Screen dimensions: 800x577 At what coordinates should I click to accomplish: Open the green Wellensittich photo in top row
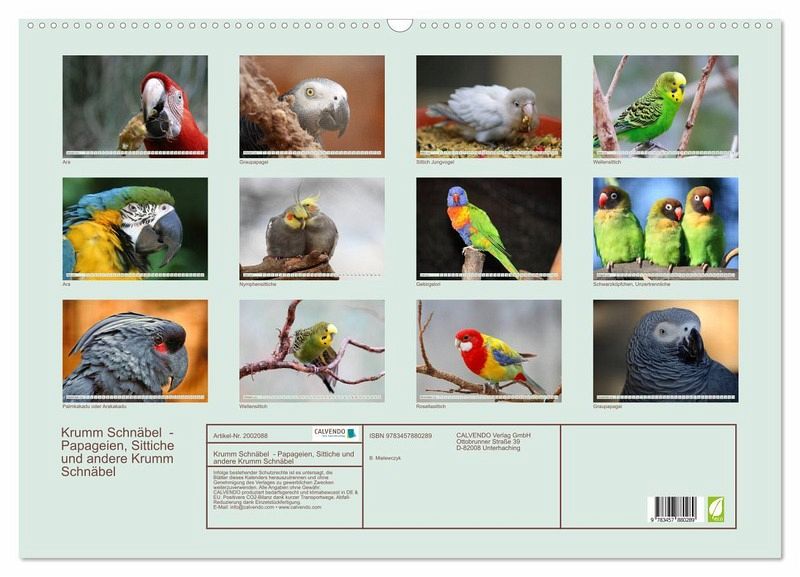pos(665,107)
